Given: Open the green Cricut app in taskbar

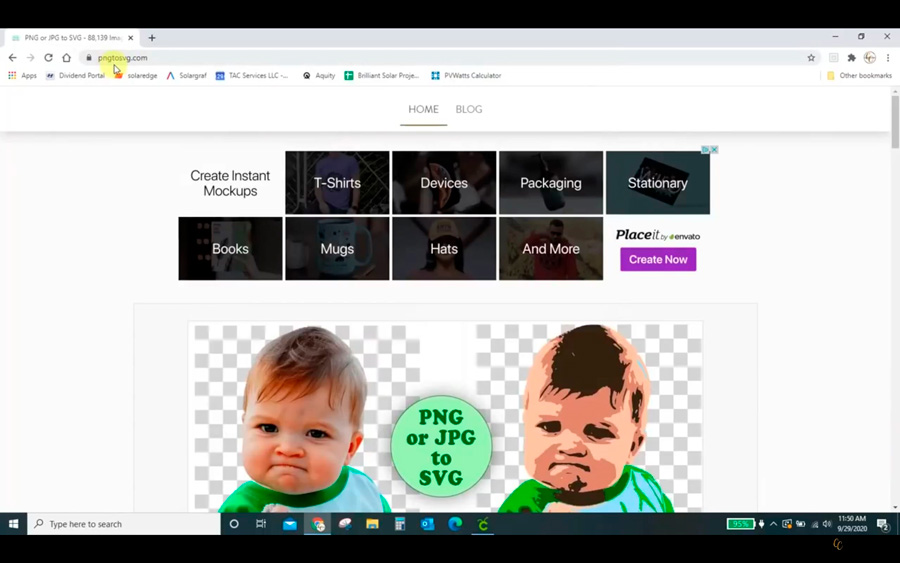Looking at the screenshot, I should coord(483,524).
